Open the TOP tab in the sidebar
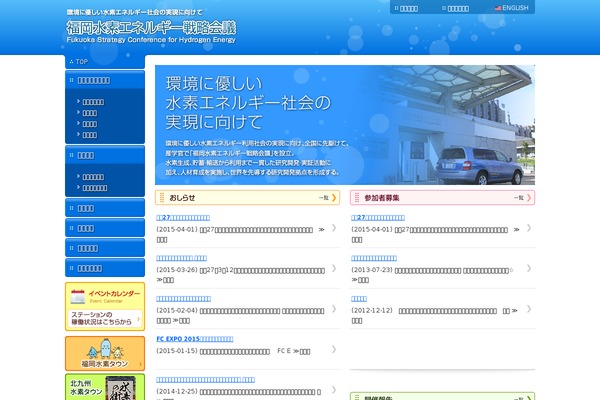This screenshot has height=400, width=600. 105,62
